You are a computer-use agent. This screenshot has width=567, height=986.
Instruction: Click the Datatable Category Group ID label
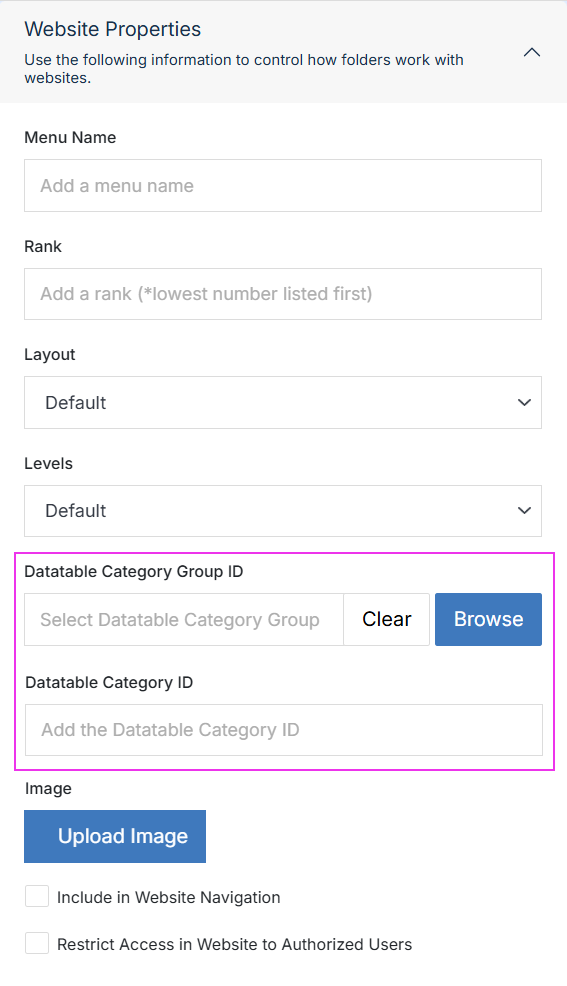tap(134, 572)
